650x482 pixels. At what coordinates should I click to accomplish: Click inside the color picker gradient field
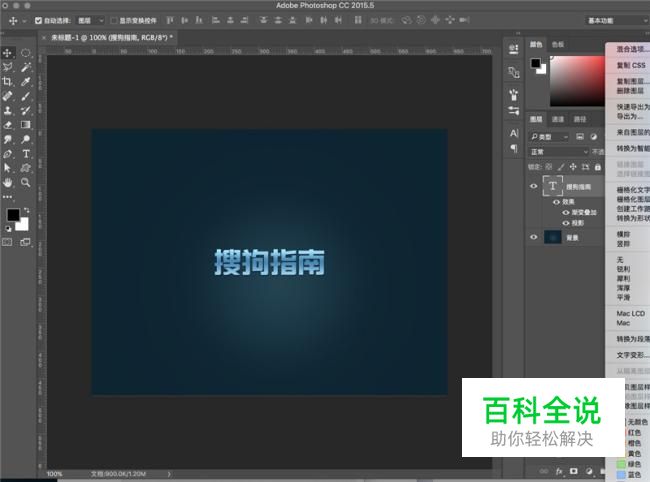pos(577,81)
